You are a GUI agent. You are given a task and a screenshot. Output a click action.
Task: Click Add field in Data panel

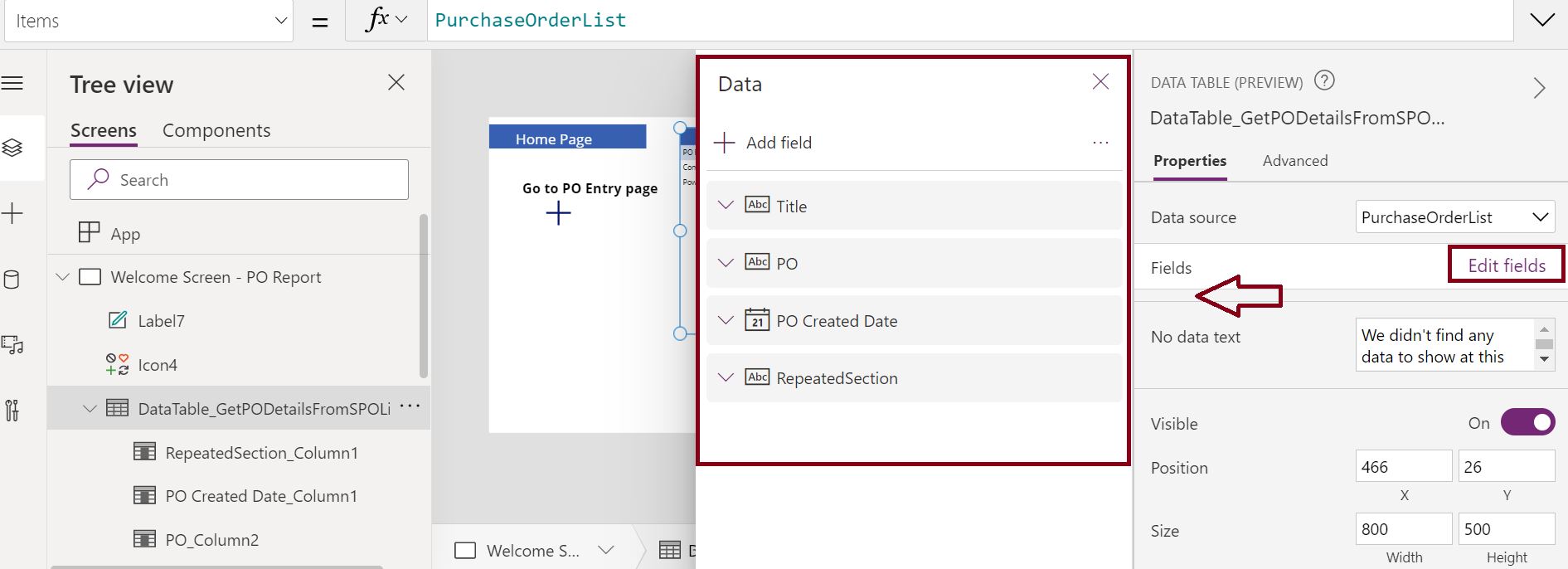coord(779,143)
